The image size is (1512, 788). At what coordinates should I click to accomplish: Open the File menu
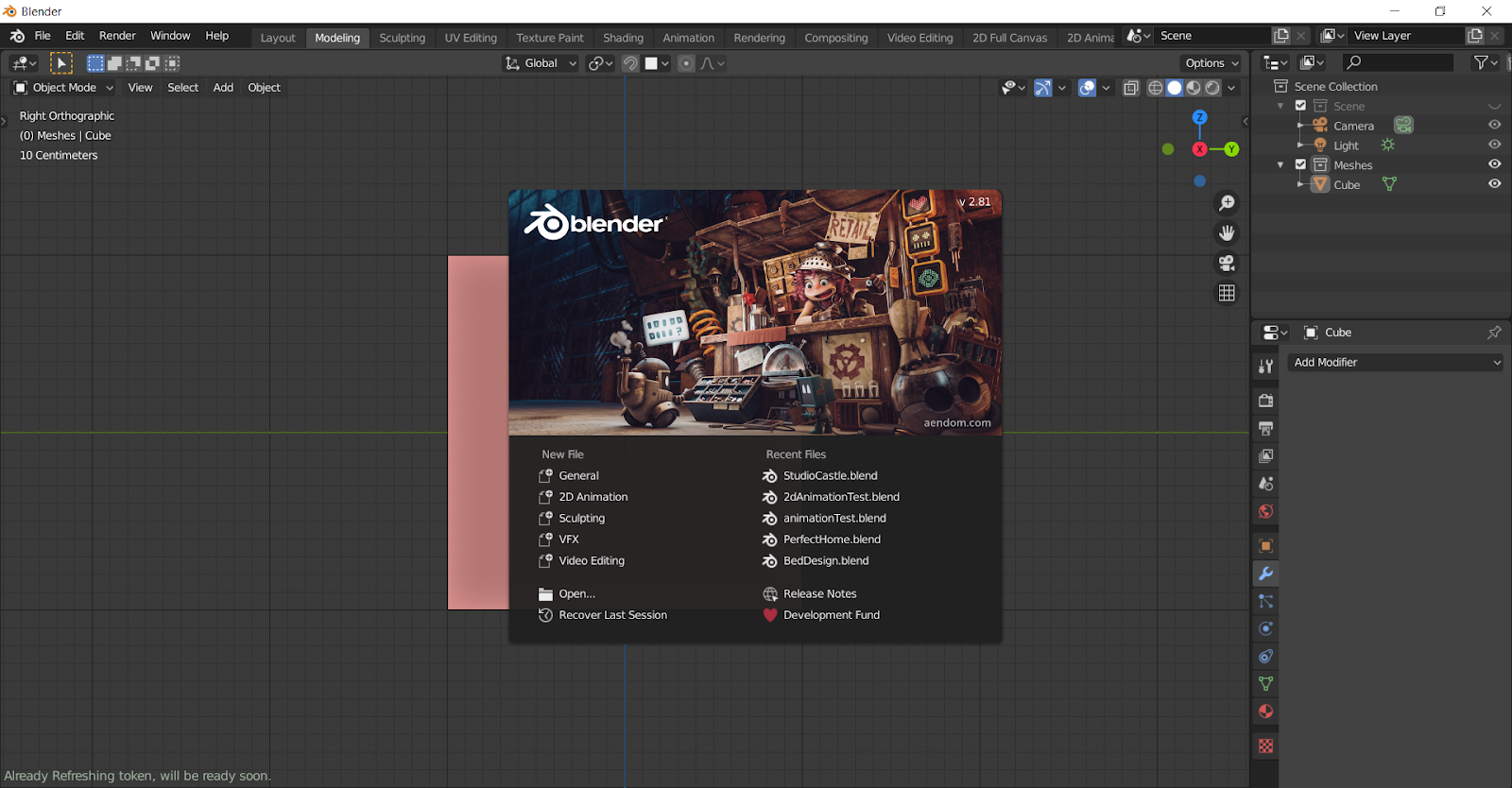pos(43,36)
